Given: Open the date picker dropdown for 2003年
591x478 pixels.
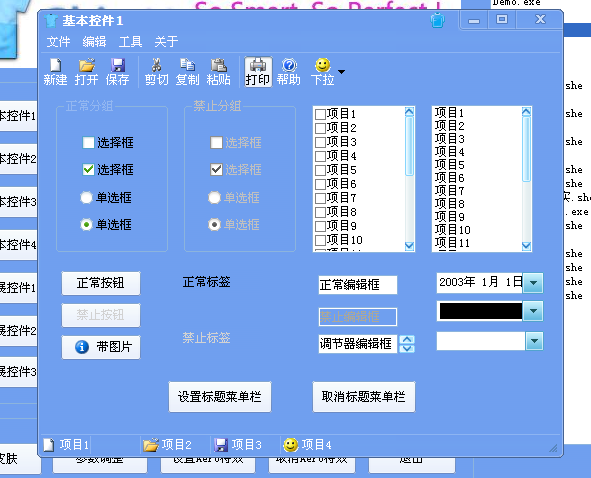Looking at the screenshot, I should (533, 283).
